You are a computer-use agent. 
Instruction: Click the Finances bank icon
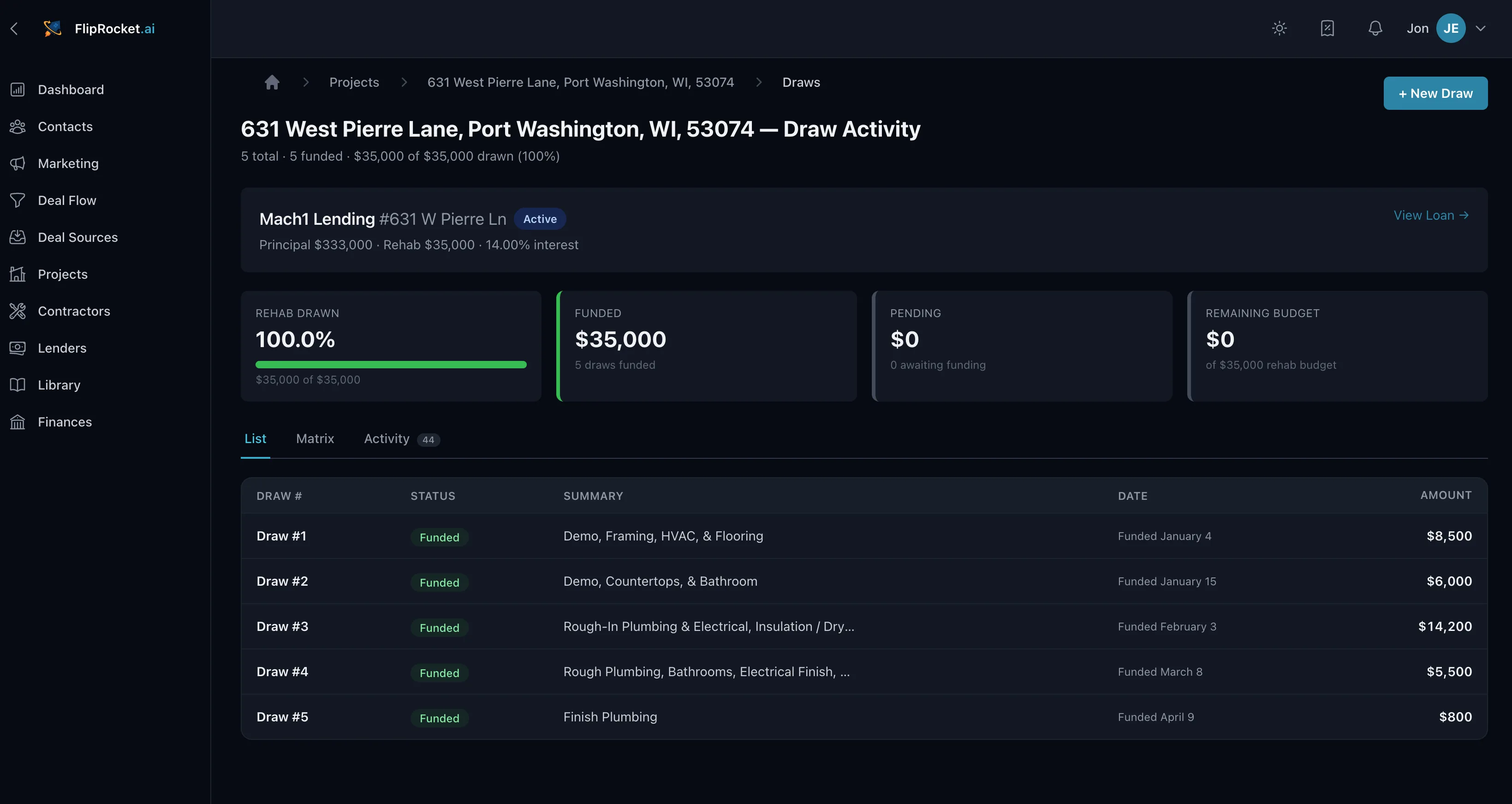pyautogui.click(x=18, y=422)
